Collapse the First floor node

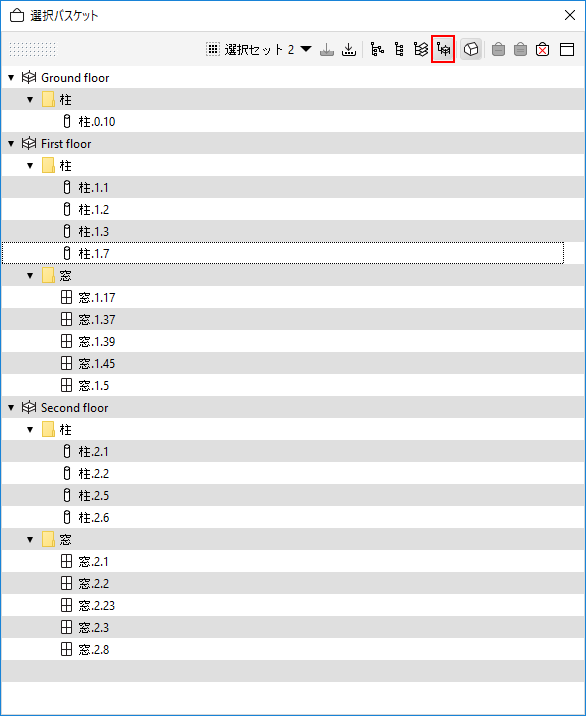pyautogui.click(x=11, y=143)
